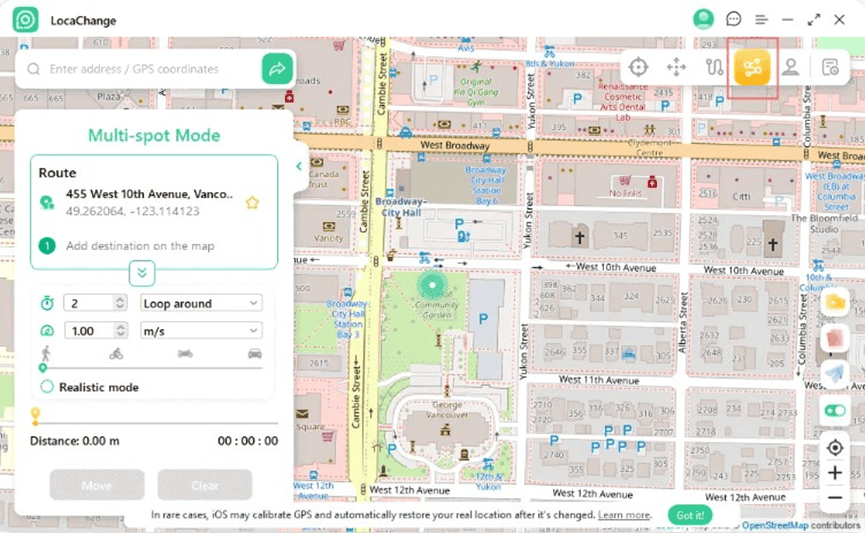Click the Multi-spot Mode heading
The width and height of the screenshot is (865, 533).
[x=154, y=135]
